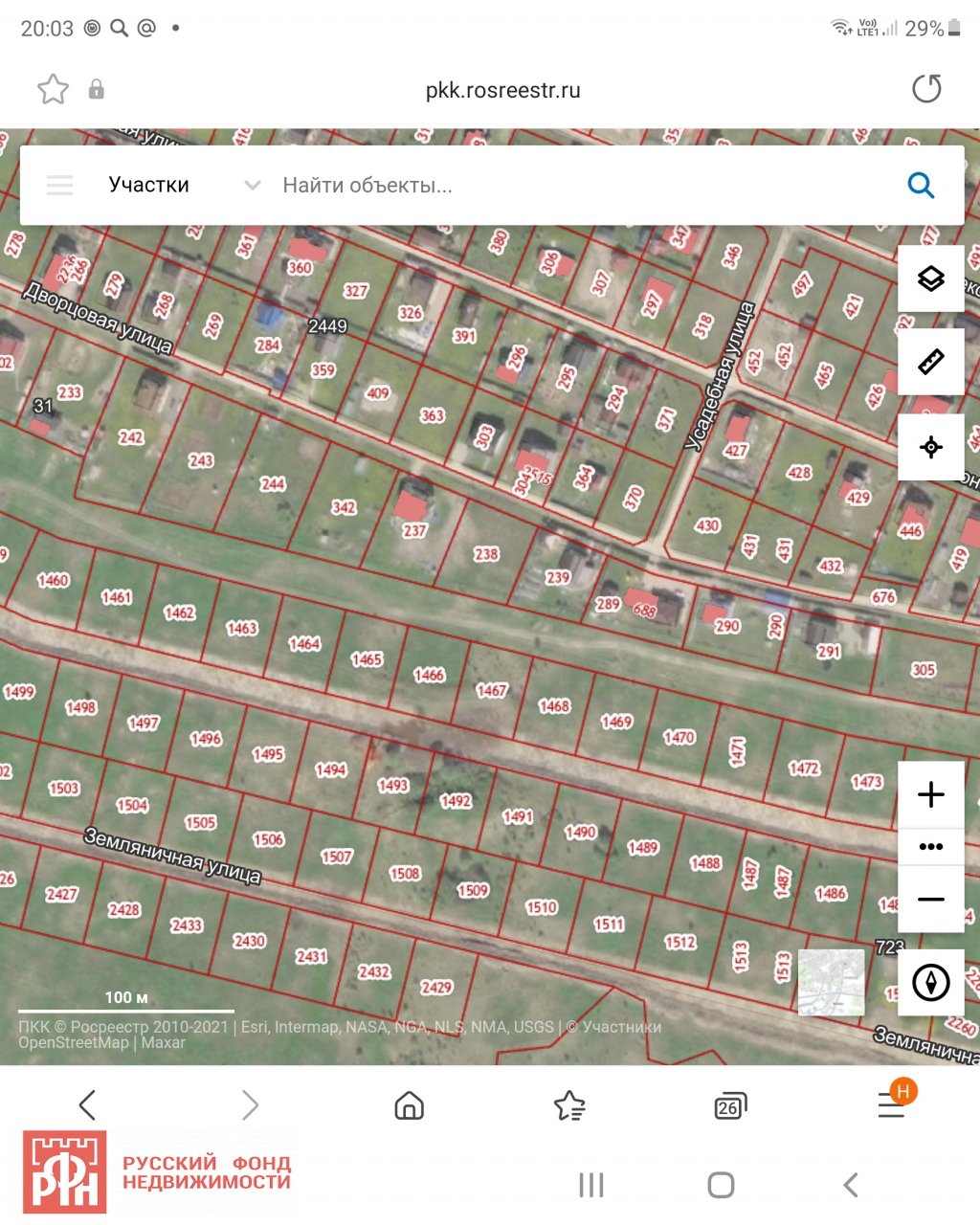This screenshot has width=980, height=1225.
Task: Show the 26 open tabs
Action: click(730, 1106)
